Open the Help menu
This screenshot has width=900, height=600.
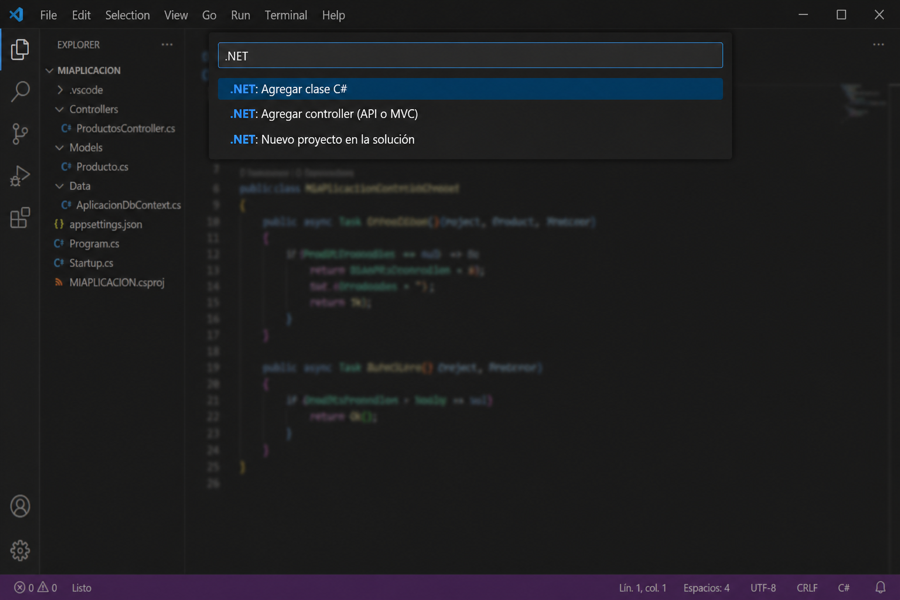333,15
